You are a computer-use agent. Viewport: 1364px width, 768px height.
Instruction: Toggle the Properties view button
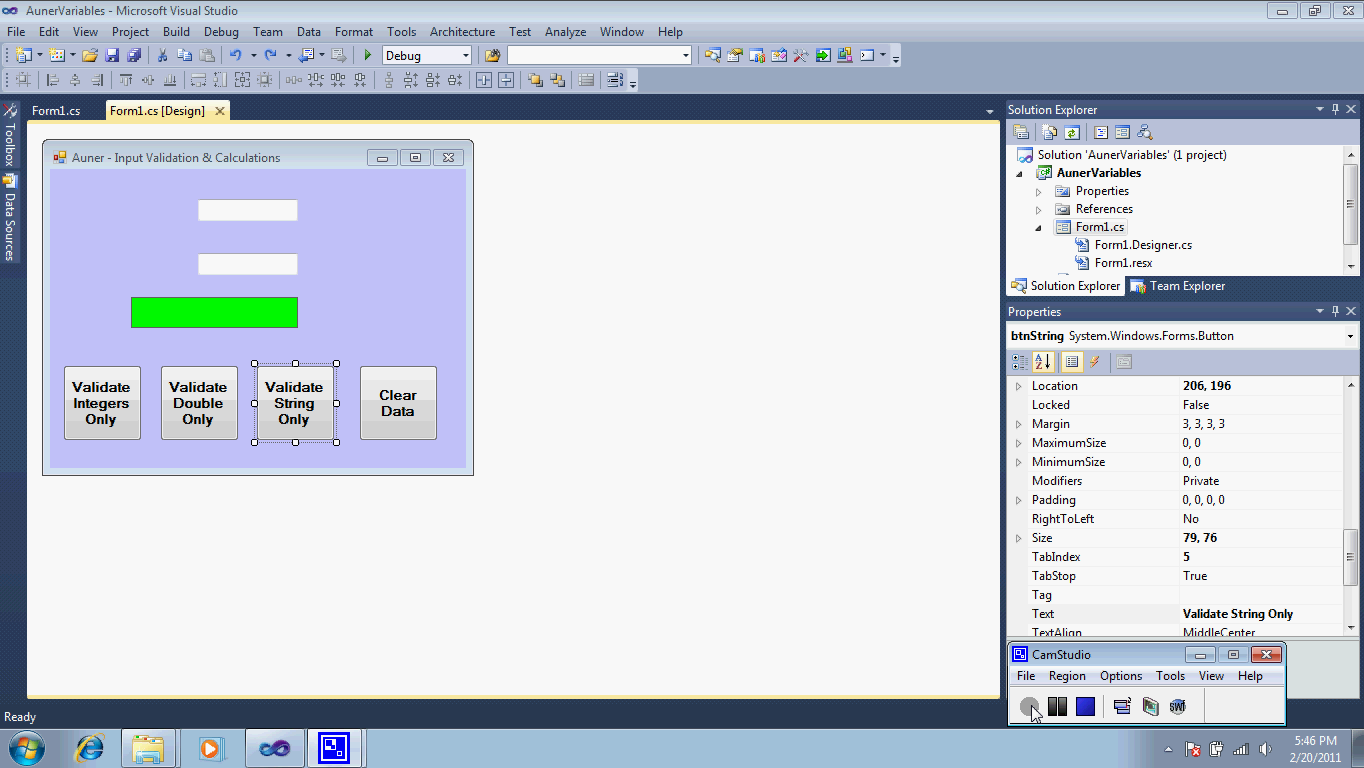(x=1072, y=362)
